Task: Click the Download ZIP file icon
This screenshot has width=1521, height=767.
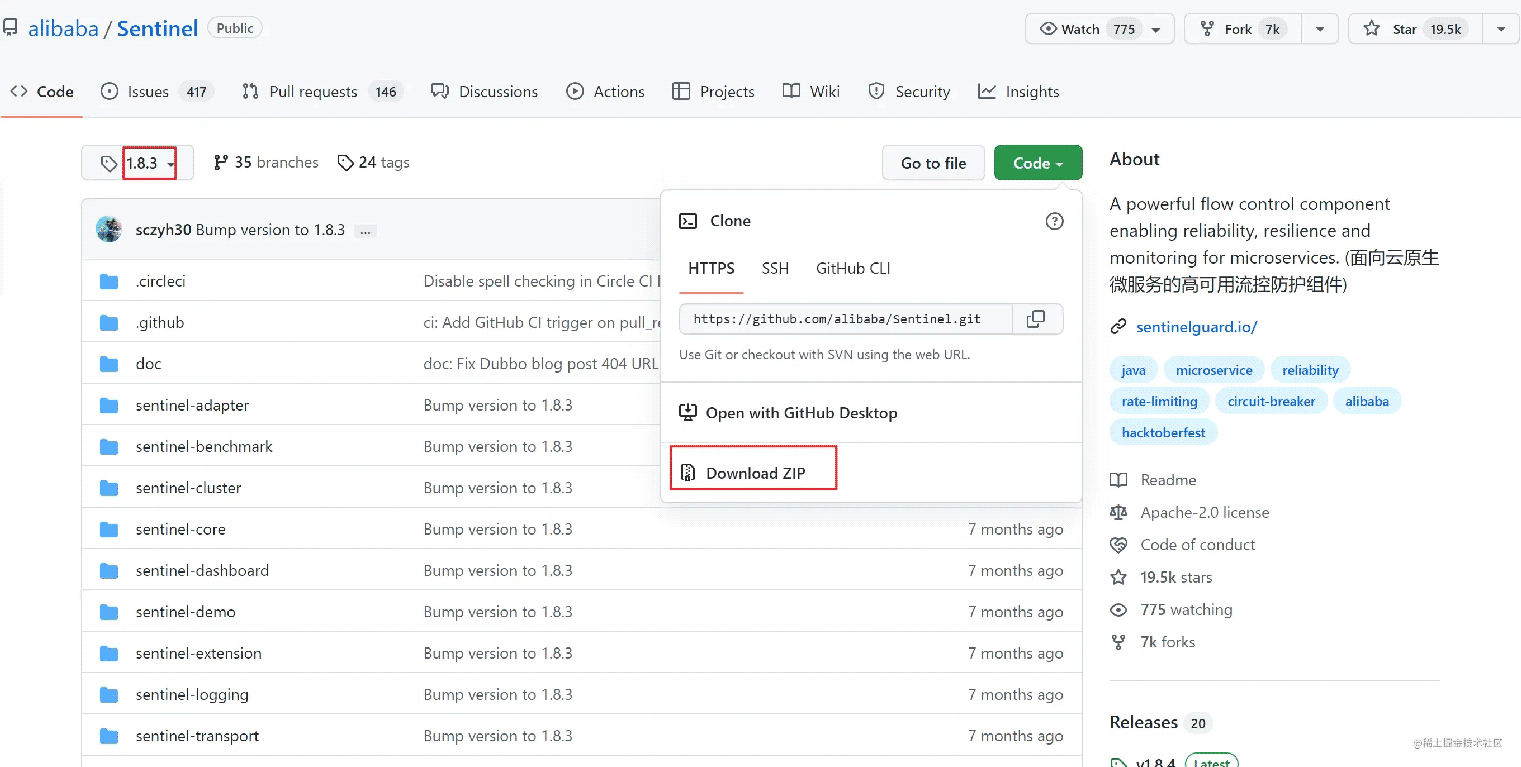Action: 688,473
